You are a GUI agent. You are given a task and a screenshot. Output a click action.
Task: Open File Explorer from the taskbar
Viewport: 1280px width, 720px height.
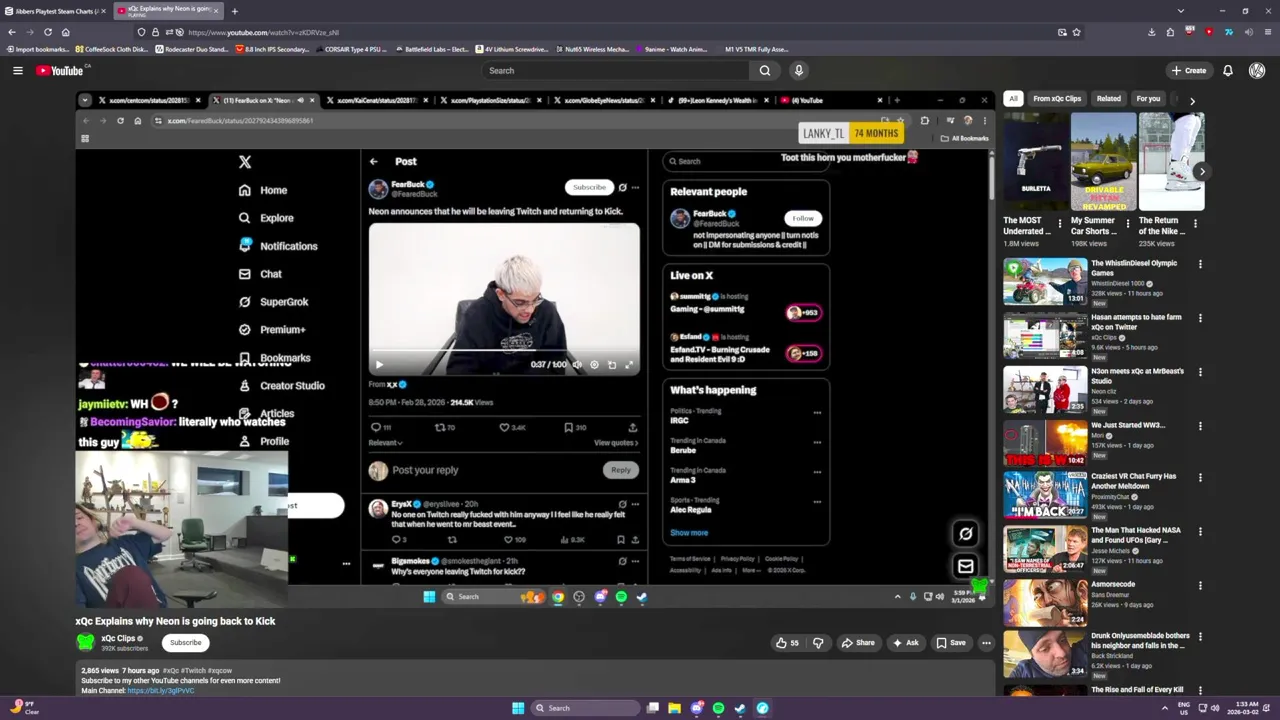point(674,708)
